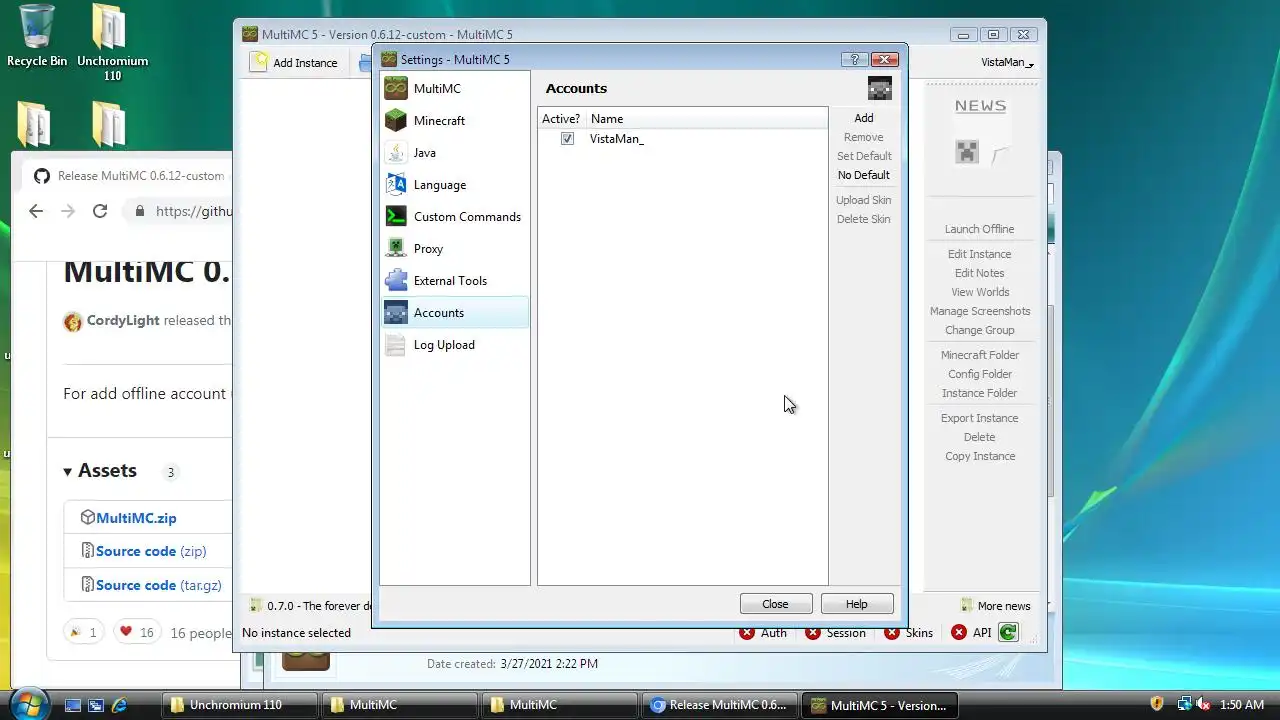Open Recycle Bin on desktop
Viewport: 1280px width, 720px height.
[37, 36]
